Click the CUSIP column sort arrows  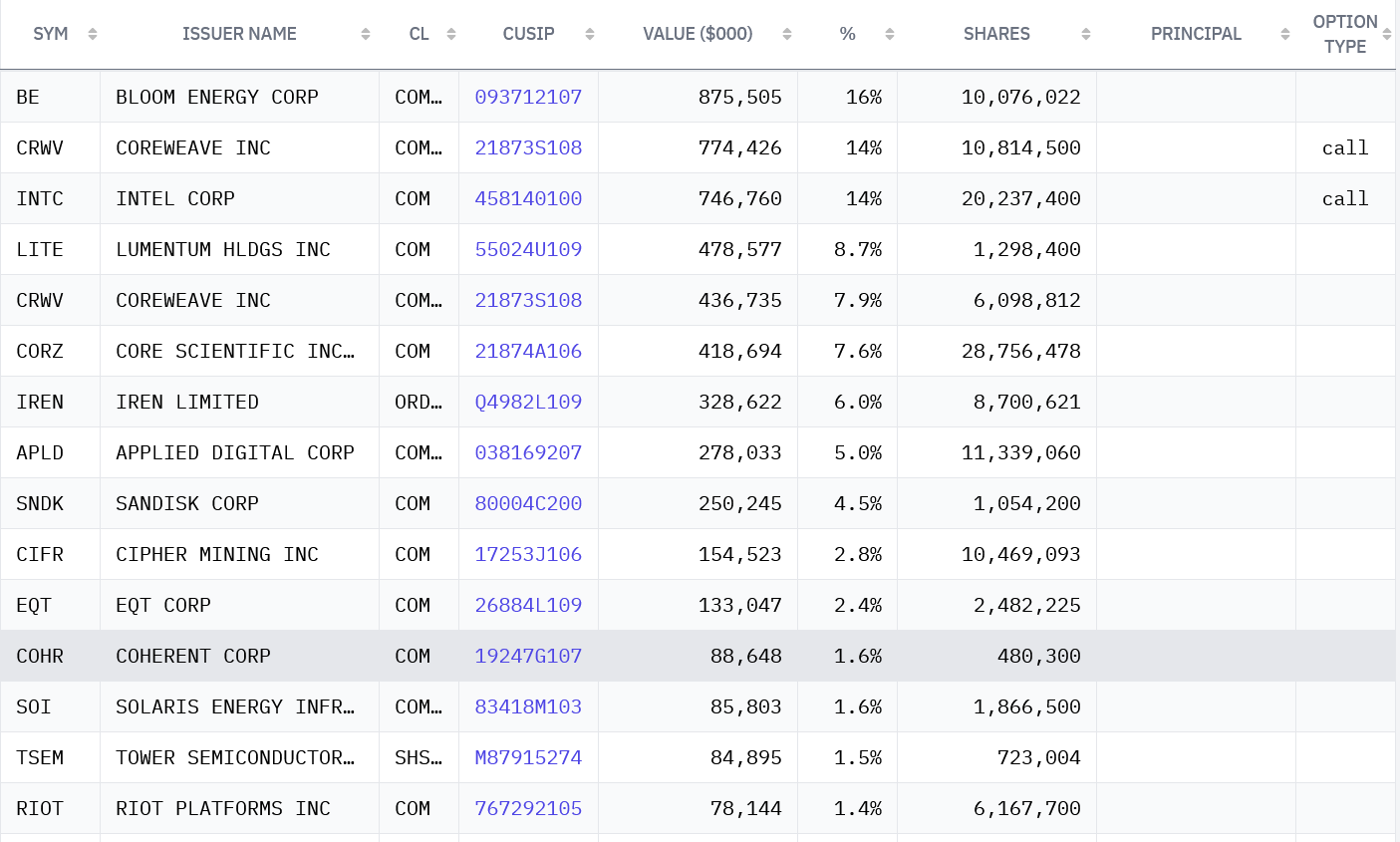[x=590, y=34]
